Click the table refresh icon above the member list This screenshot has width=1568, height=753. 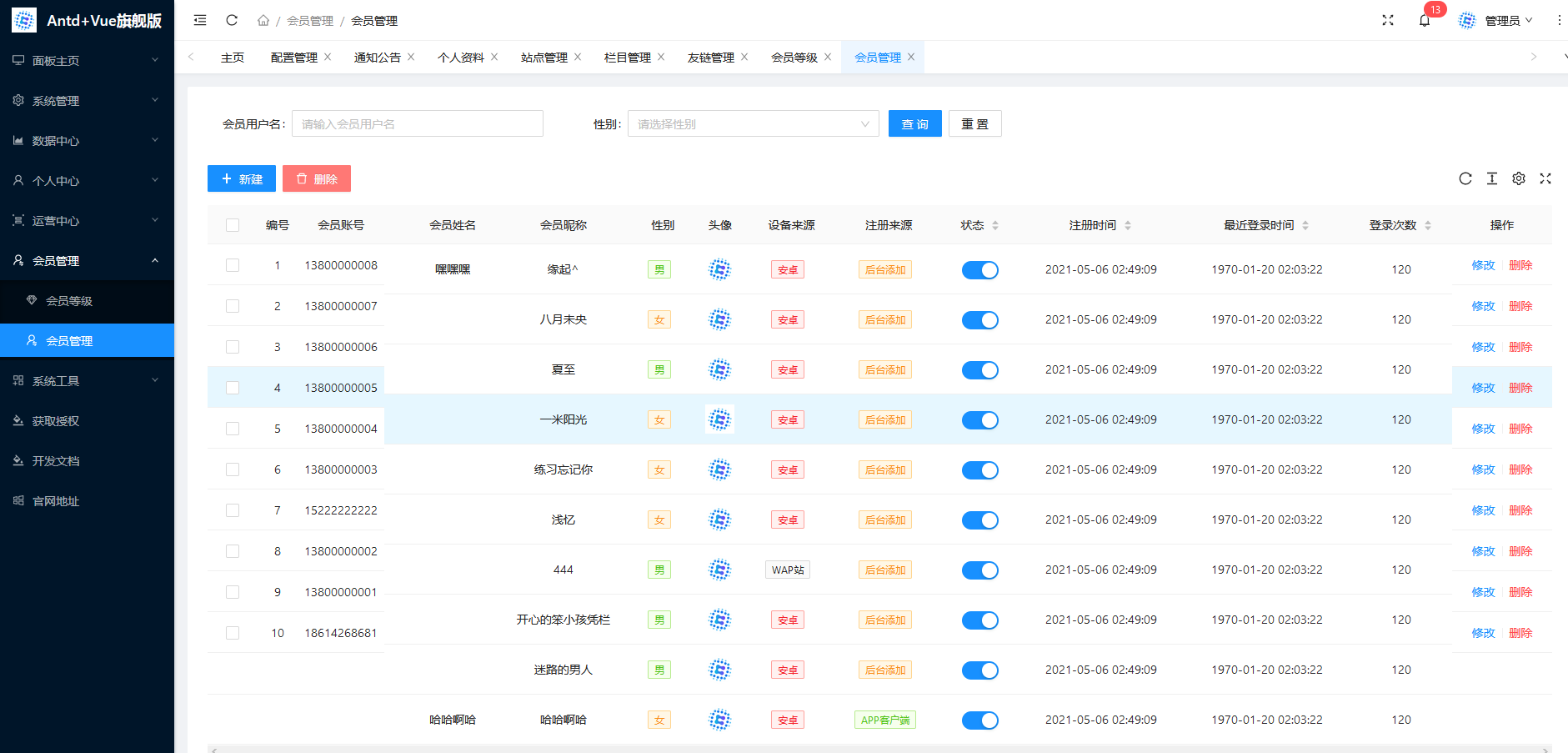point(1465,178)
